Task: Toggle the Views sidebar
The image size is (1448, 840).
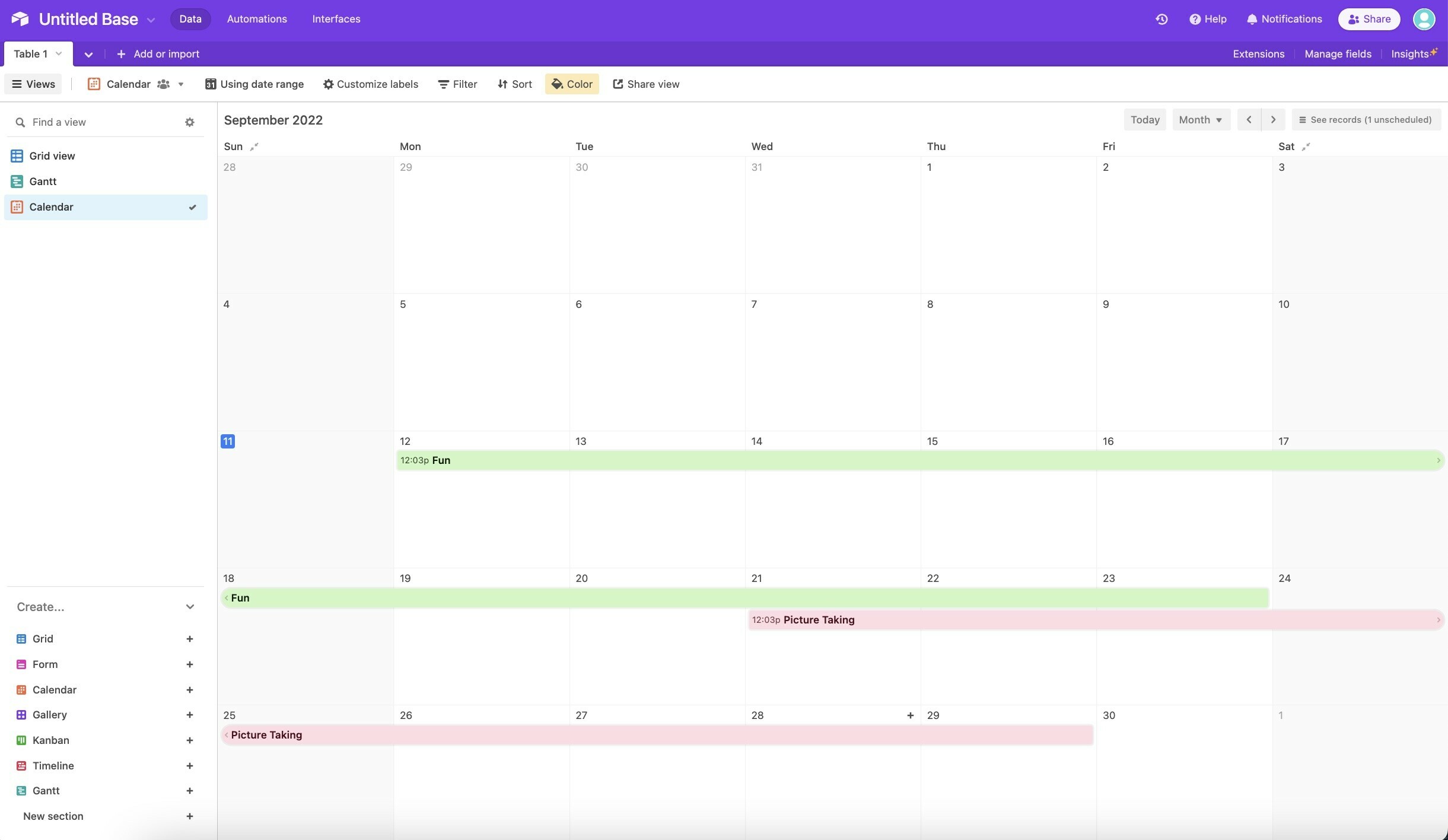Action: coord(33,84)
